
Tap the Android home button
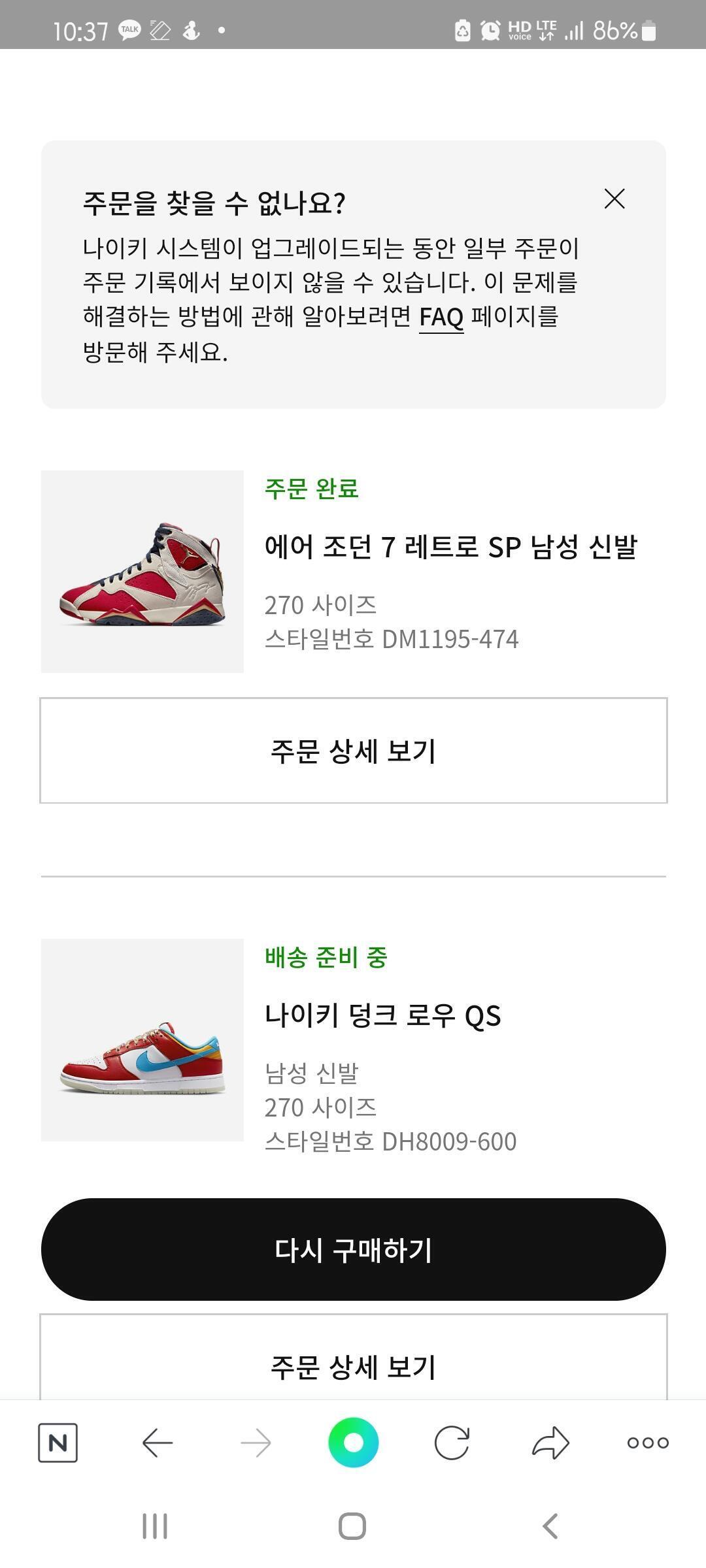(x=352, y=1526)
